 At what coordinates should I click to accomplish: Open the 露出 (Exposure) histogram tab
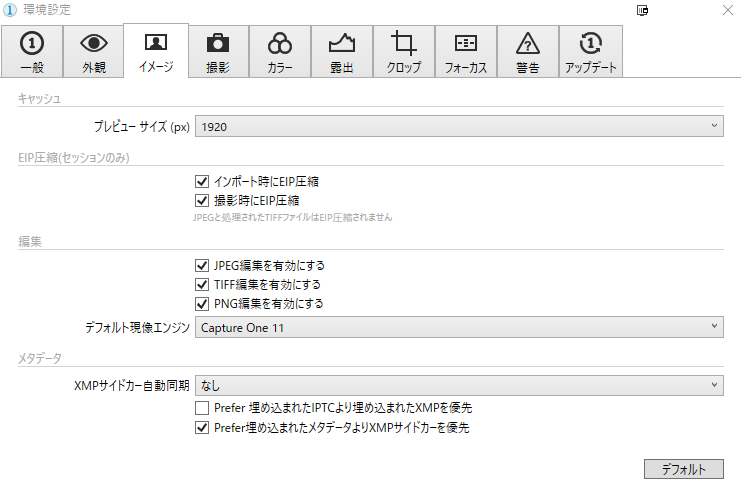click(x=341, y=52)
